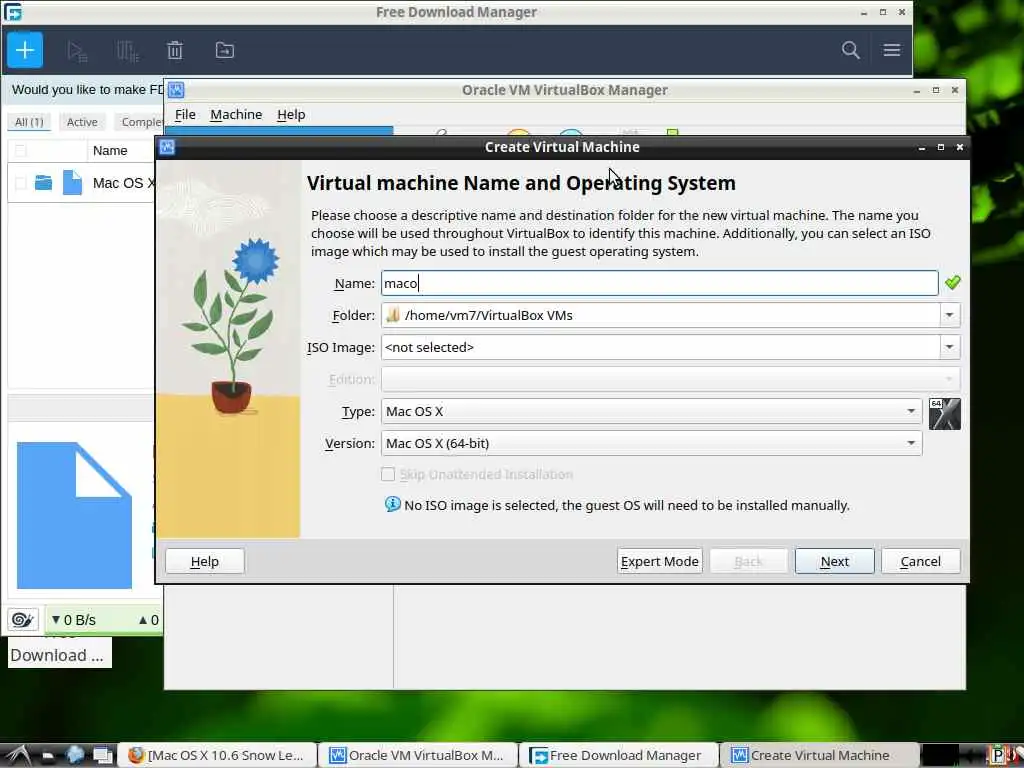Image resolution: width=1024 pixels, height=768 pixels.
Task: Click the move-to-folder icon in FDM toolbar
Action: pos(225,50)
